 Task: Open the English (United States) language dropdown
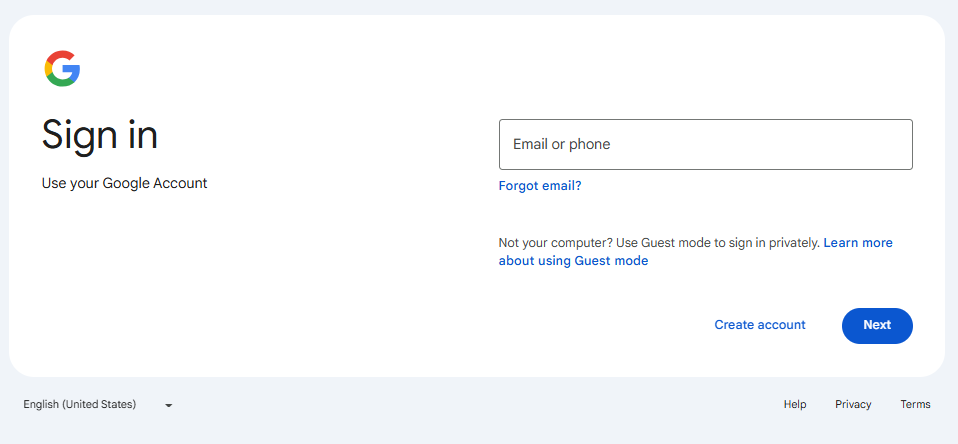pyautogui.click(x=98, y=404)
